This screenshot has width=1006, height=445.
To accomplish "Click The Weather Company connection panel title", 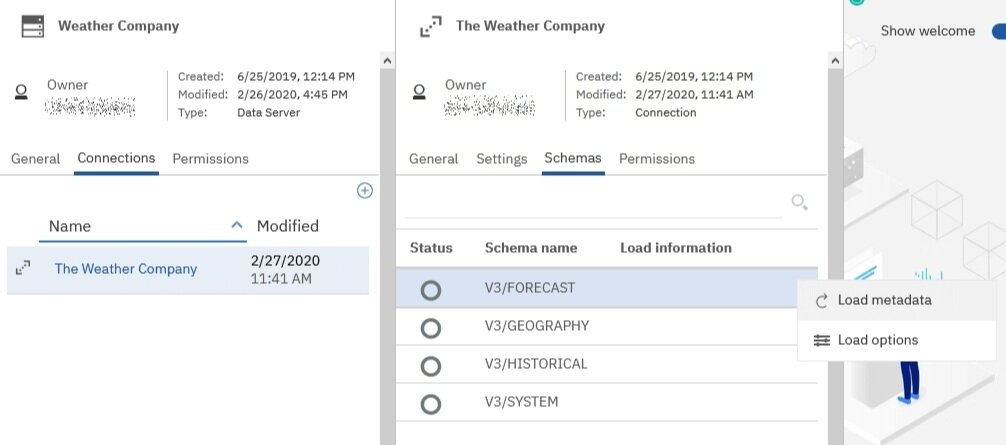I will [x=531, y=26].
